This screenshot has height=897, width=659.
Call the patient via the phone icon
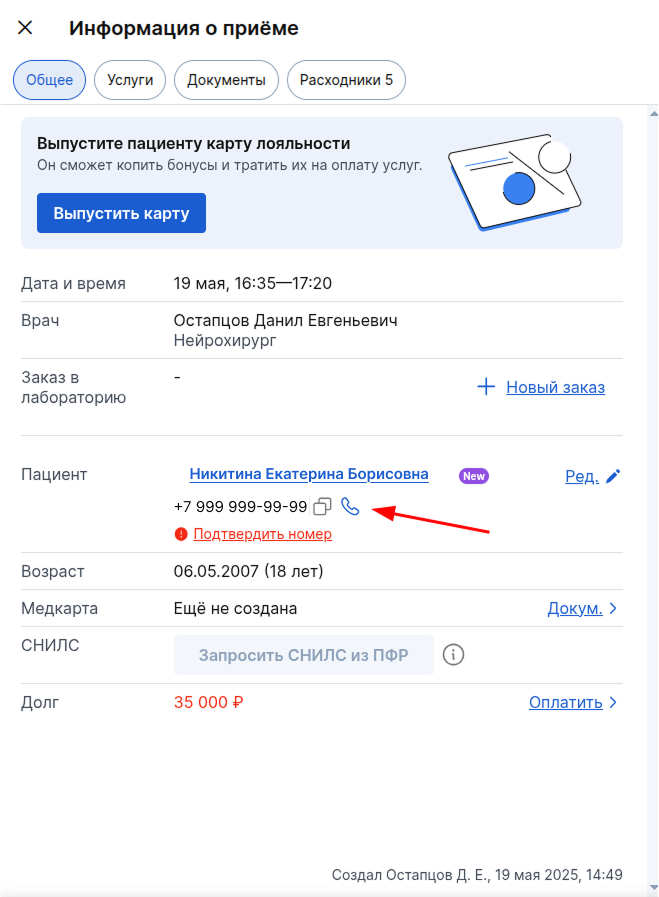(350, 506)
